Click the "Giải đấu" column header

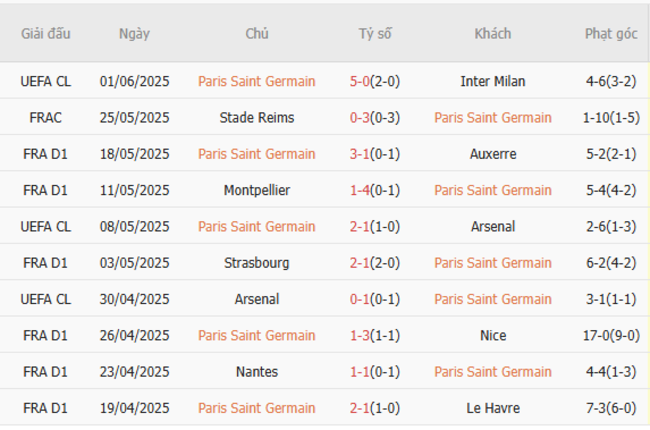click(46, 33)
